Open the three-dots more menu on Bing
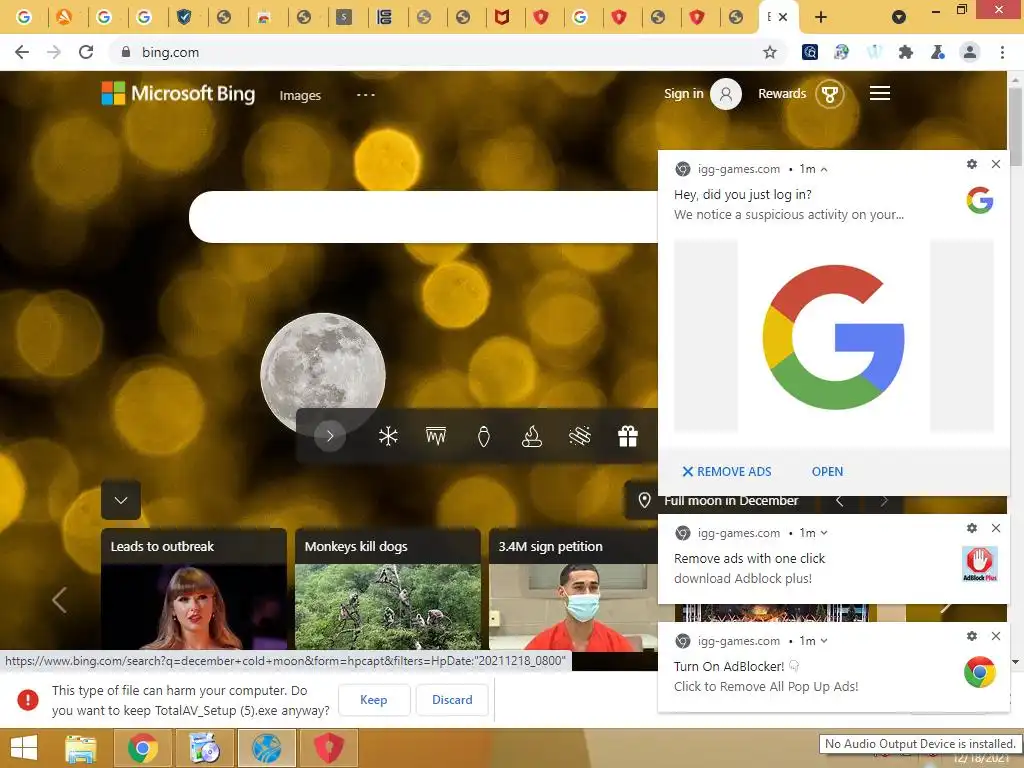Screen dimensions: 1024x768 366,95
